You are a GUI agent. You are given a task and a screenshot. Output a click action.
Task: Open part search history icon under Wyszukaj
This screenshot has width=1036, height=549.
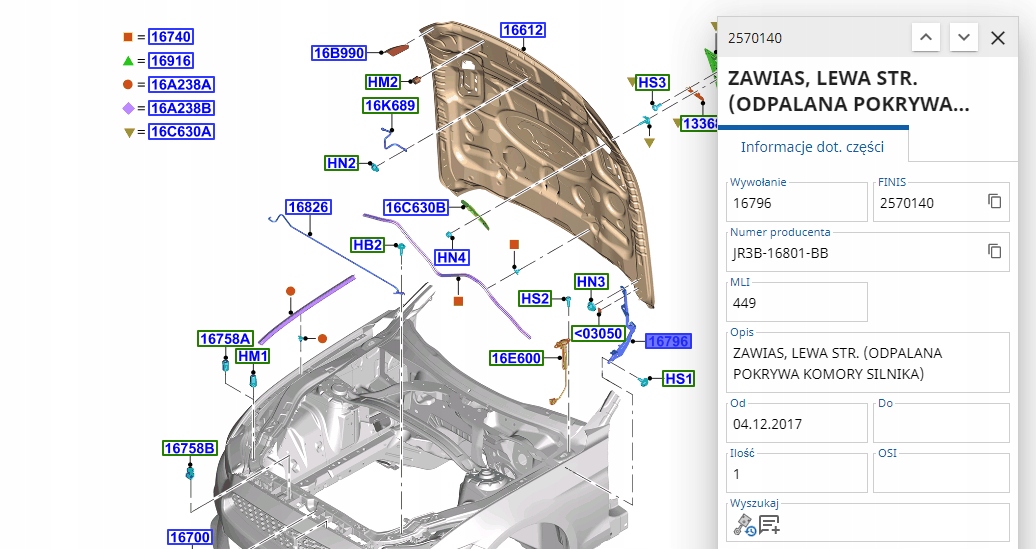point(745,525)
